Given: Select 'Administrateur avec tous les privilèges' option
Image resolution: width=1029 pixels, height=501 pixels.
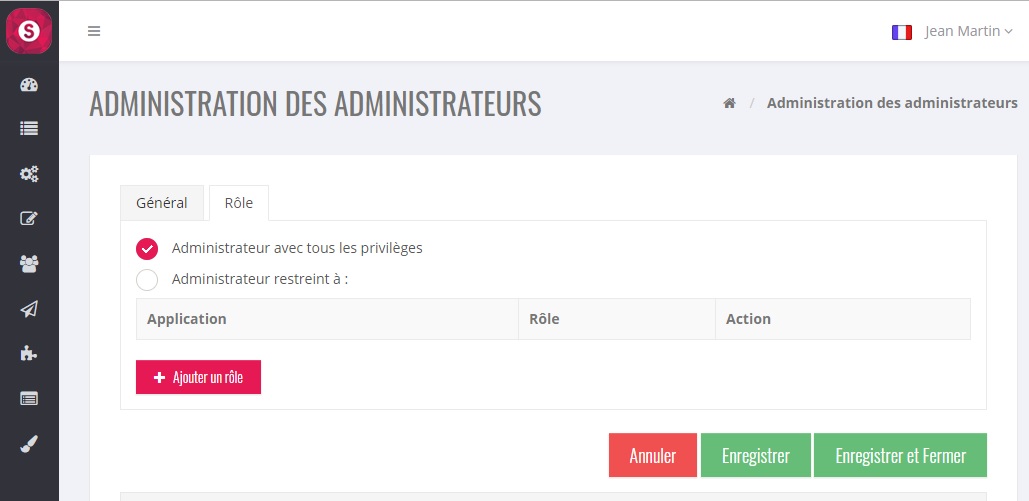Looking at the screenshot, I should pos(147,249).
